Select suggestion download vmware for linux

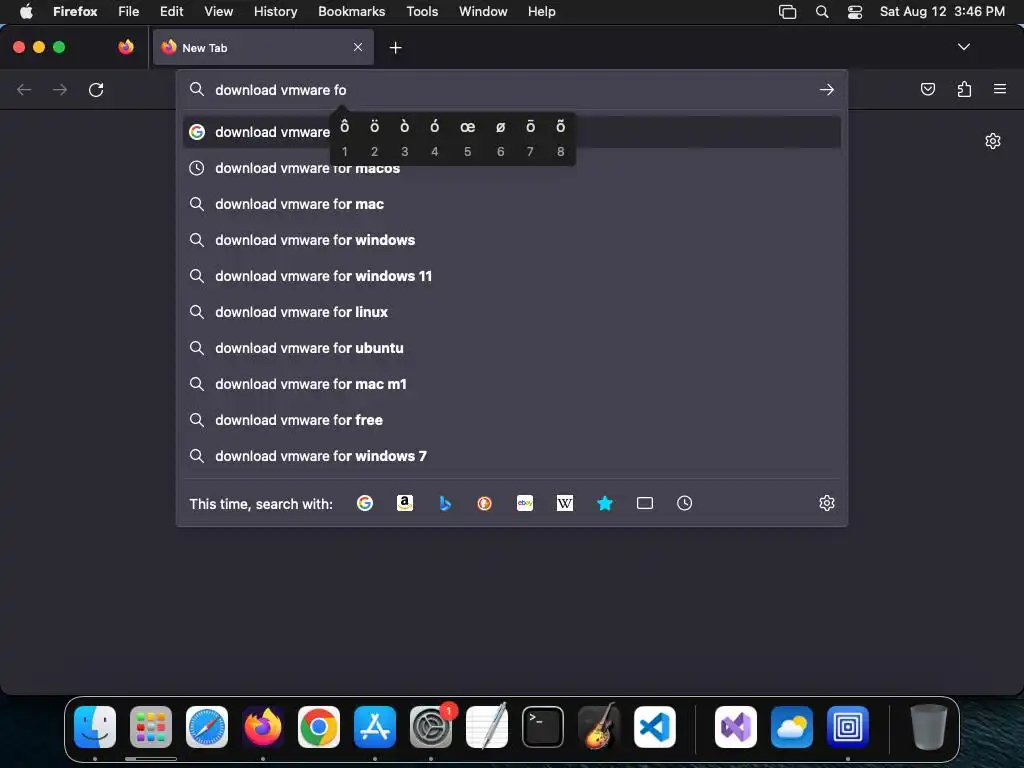click(512, 312)
